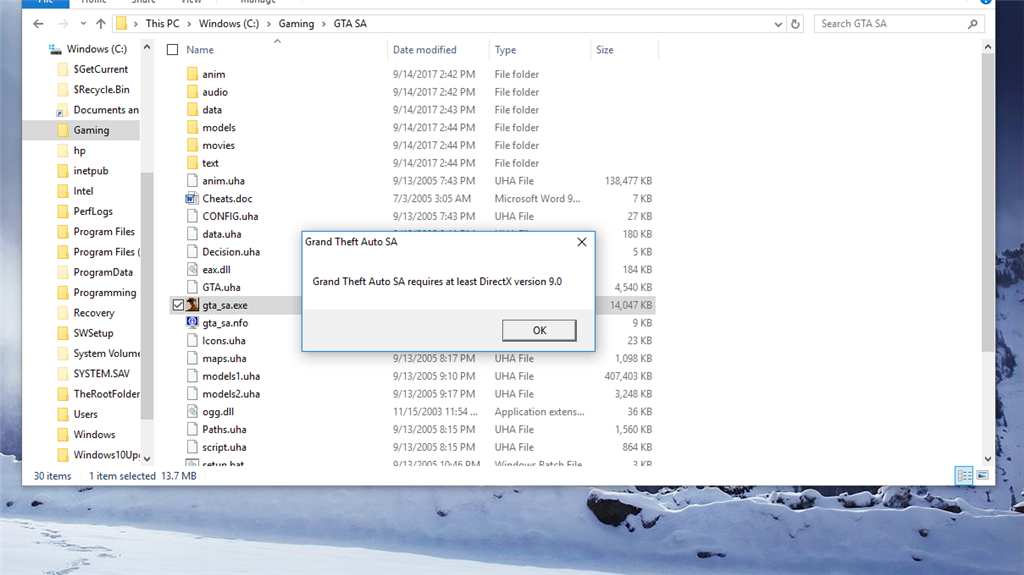The image size is (1024, 575).
Task: Sort by the Size column header
Action: 605,50
